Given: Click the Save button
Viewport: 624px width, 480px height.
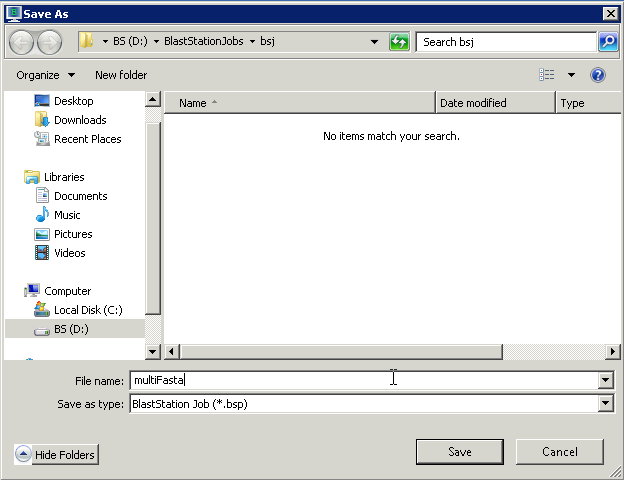Looking at the screenshot, I should (x=460, y=452).
